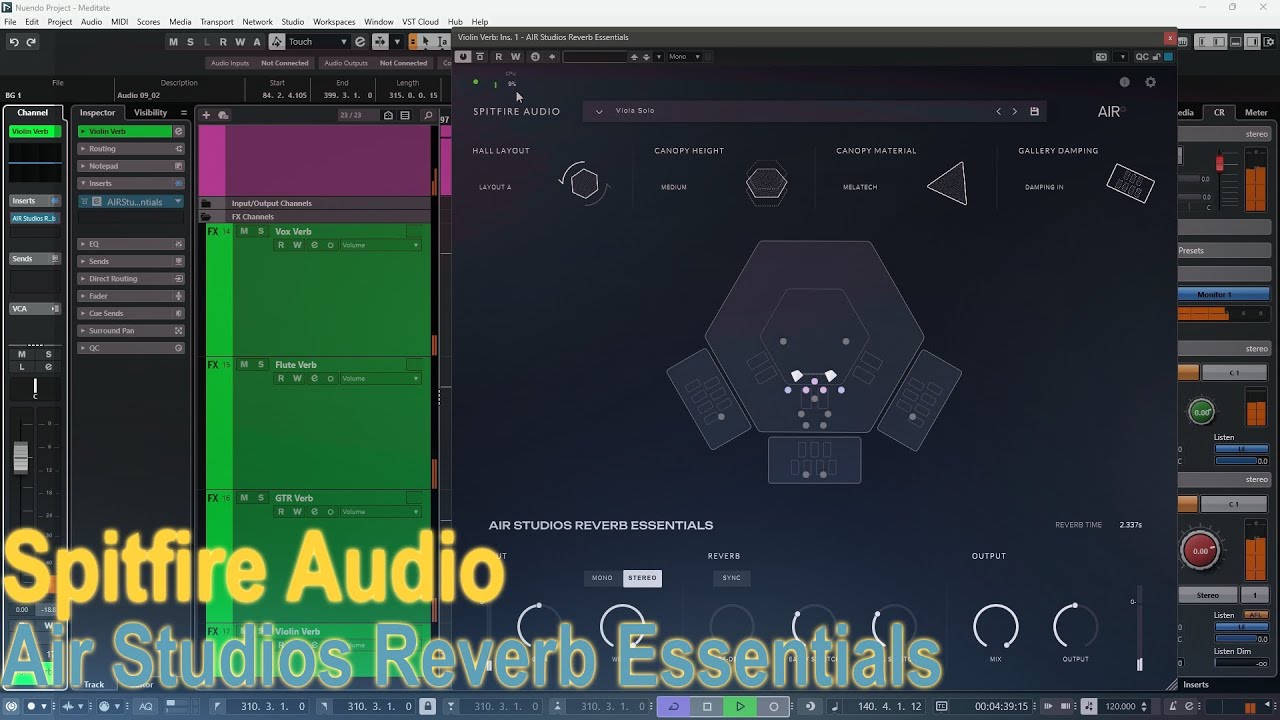The height and width of the screenshot is (720, 1280).
Task: Enable Read automation in plugin window
Action: click(x=499, y=57)
